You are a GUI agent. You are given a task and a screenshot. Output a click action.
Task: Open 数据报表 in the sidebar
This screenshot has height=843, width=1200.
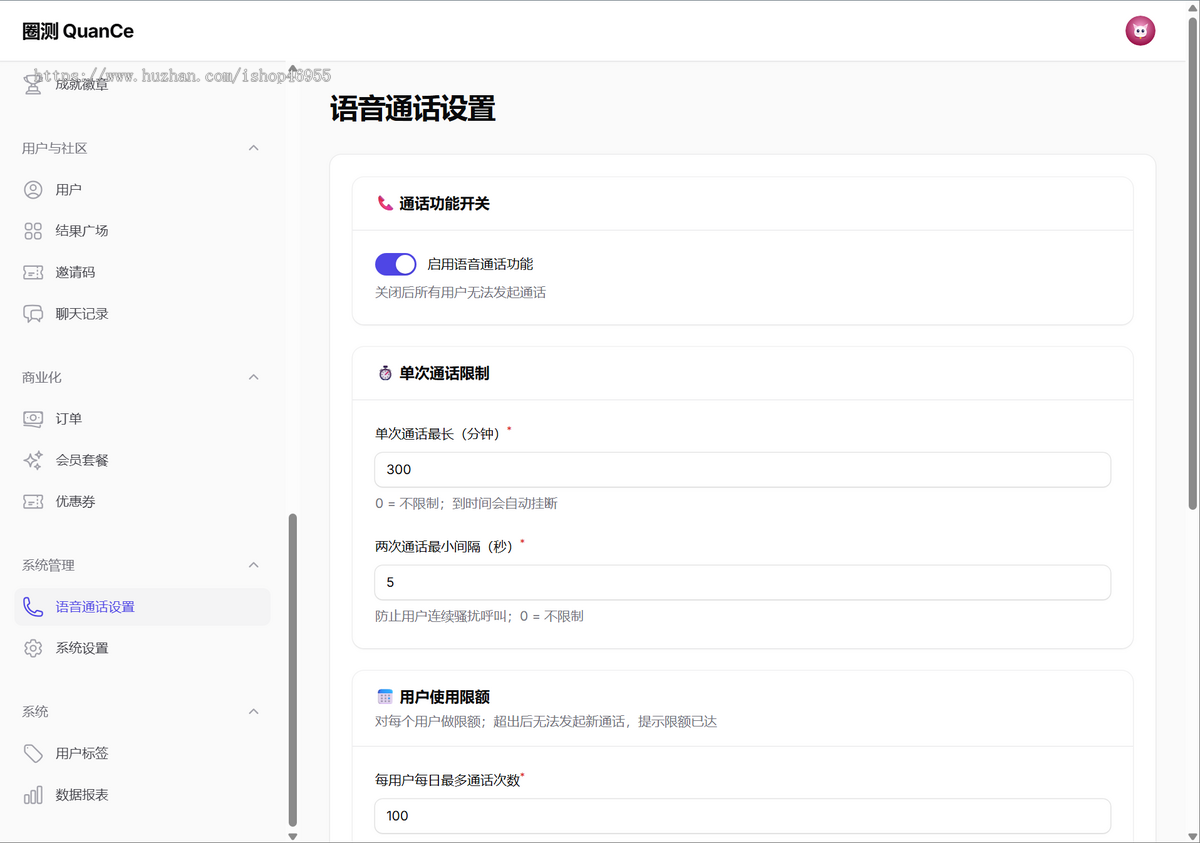point(142,795)
